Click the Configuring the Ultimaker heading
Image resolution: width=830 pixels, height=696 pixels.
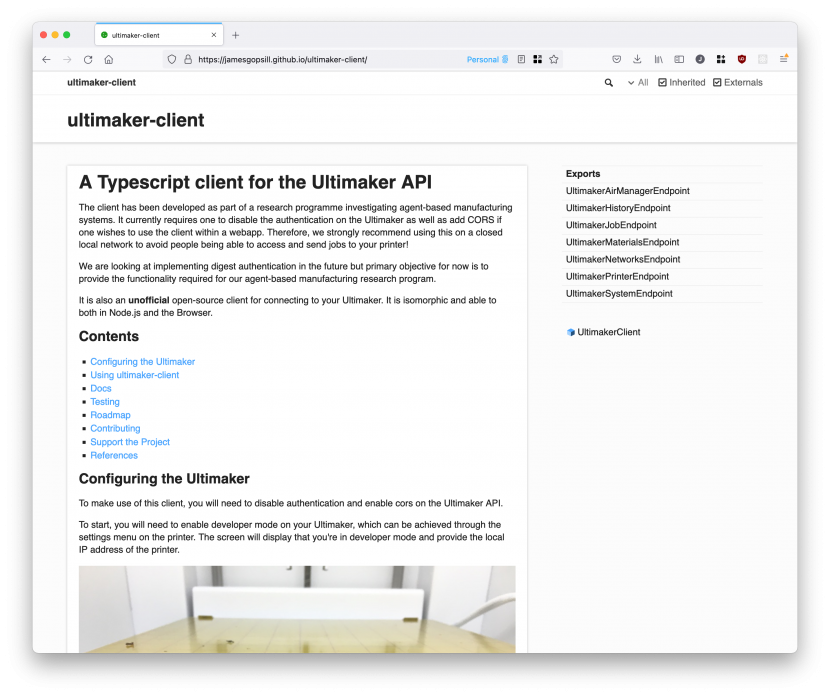[x=164, y=479]
